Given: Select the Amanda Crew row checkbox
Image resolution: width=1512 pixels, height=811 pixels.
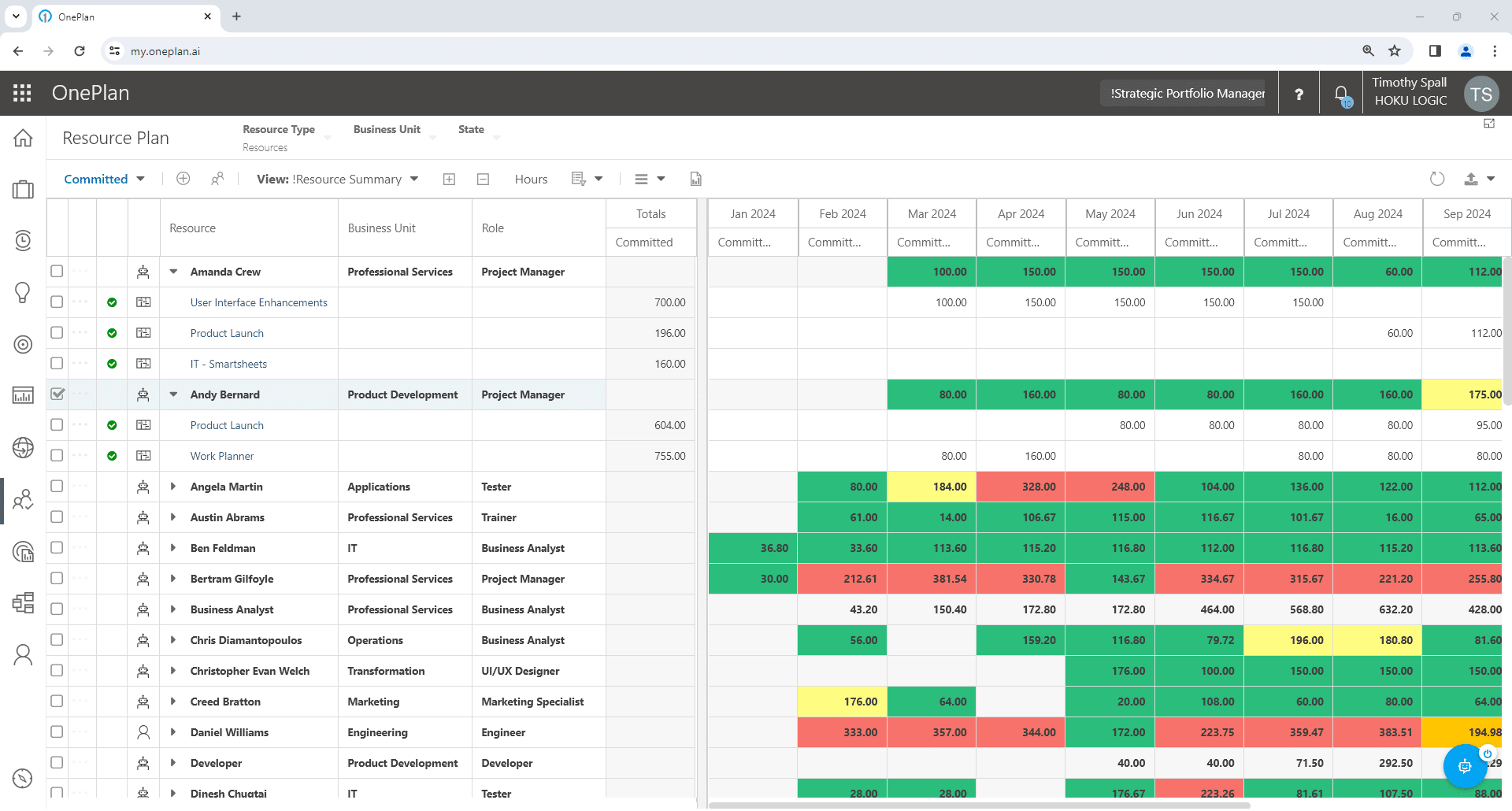Looking at the screenshot, I should [57, 271].
